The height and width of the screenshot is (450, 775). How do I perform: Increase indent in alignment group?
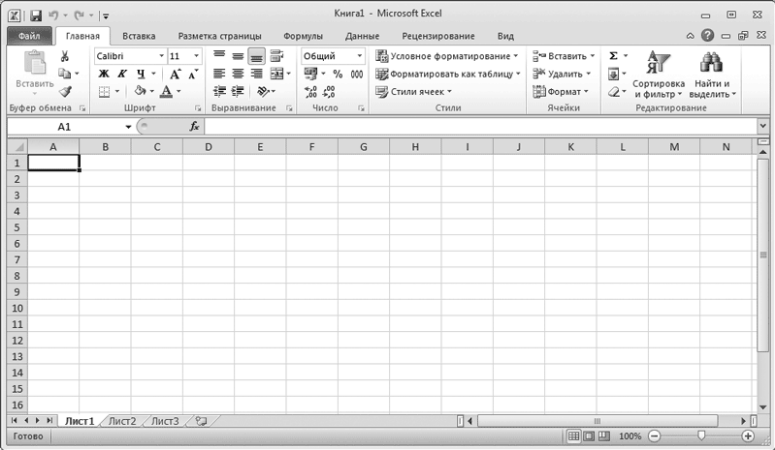point(238,91)
